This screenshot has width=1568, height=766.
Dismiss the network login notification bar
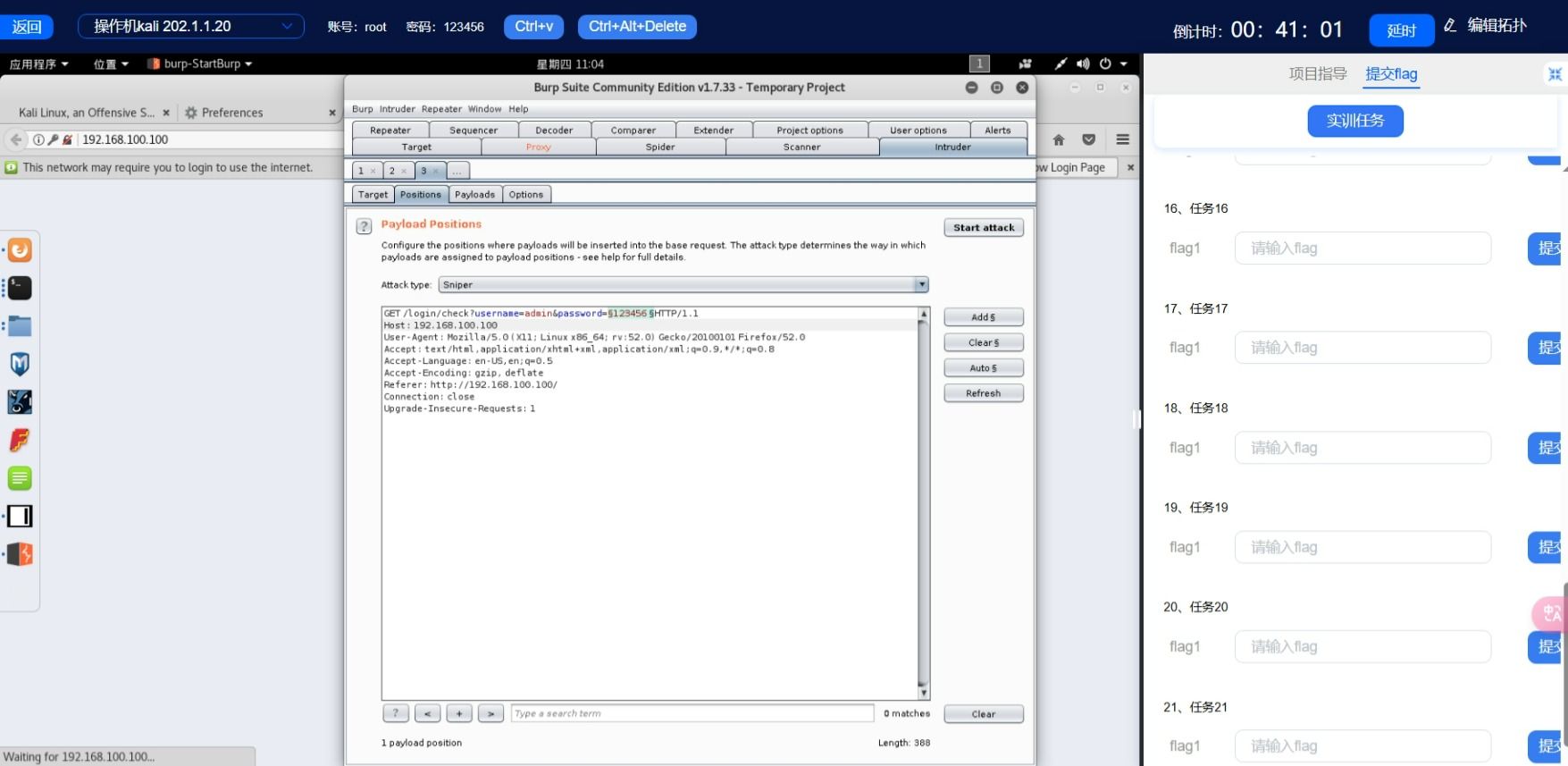pos(1130,167)
